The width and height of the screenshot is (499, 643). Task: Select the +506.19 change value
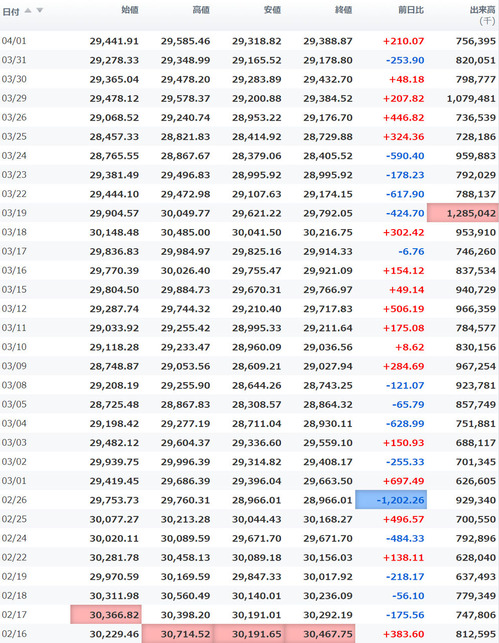coord(403,309)
